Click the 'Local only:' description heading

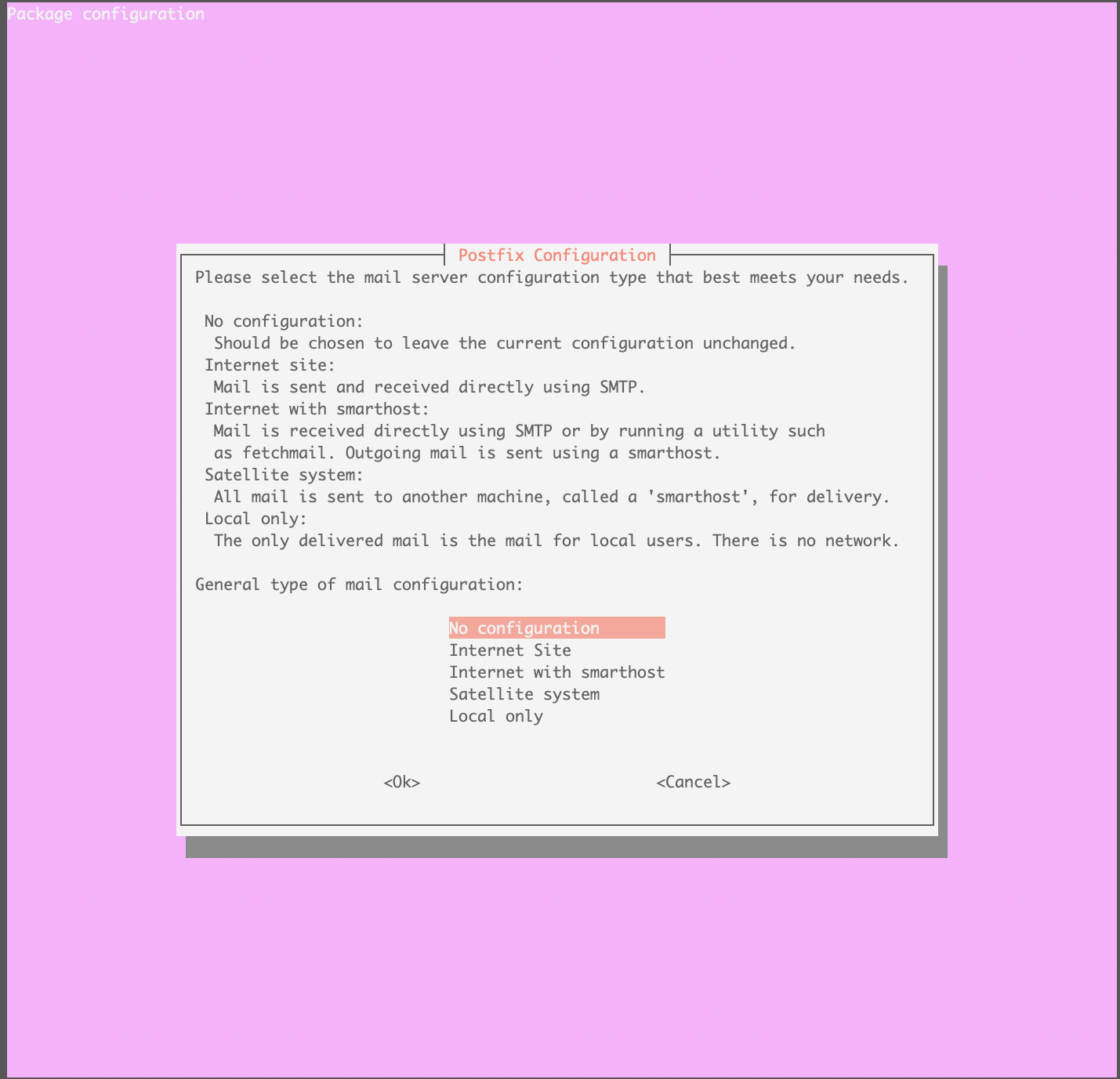click(256, 519)
